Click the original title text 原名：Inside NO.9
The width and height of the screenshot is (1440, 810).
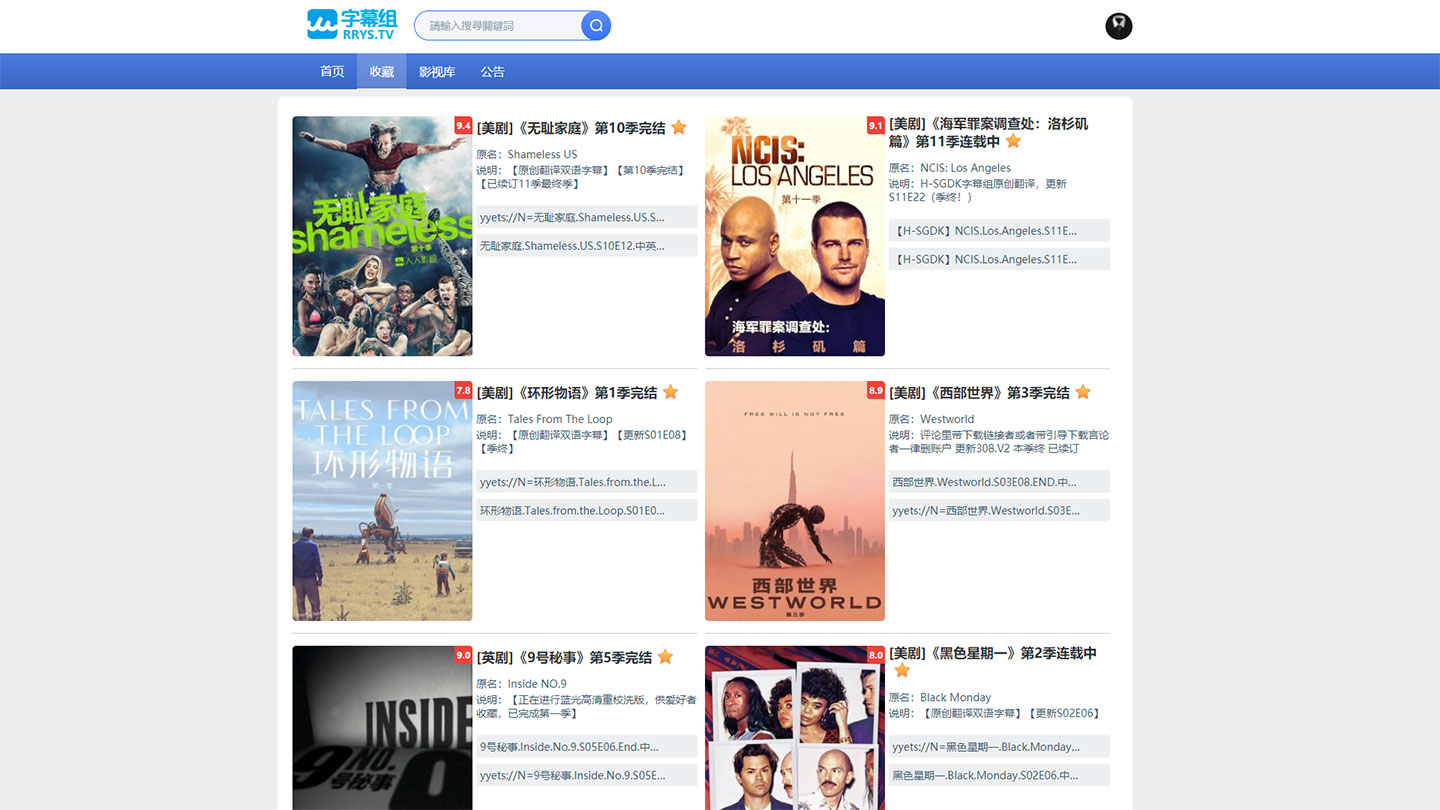click(521, 684)
